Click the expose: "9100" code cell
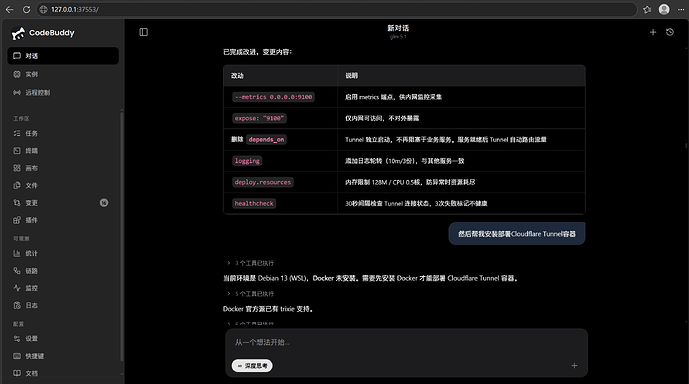Image resolution: width=689 pixels, height=384 pixels. [259, 118]
